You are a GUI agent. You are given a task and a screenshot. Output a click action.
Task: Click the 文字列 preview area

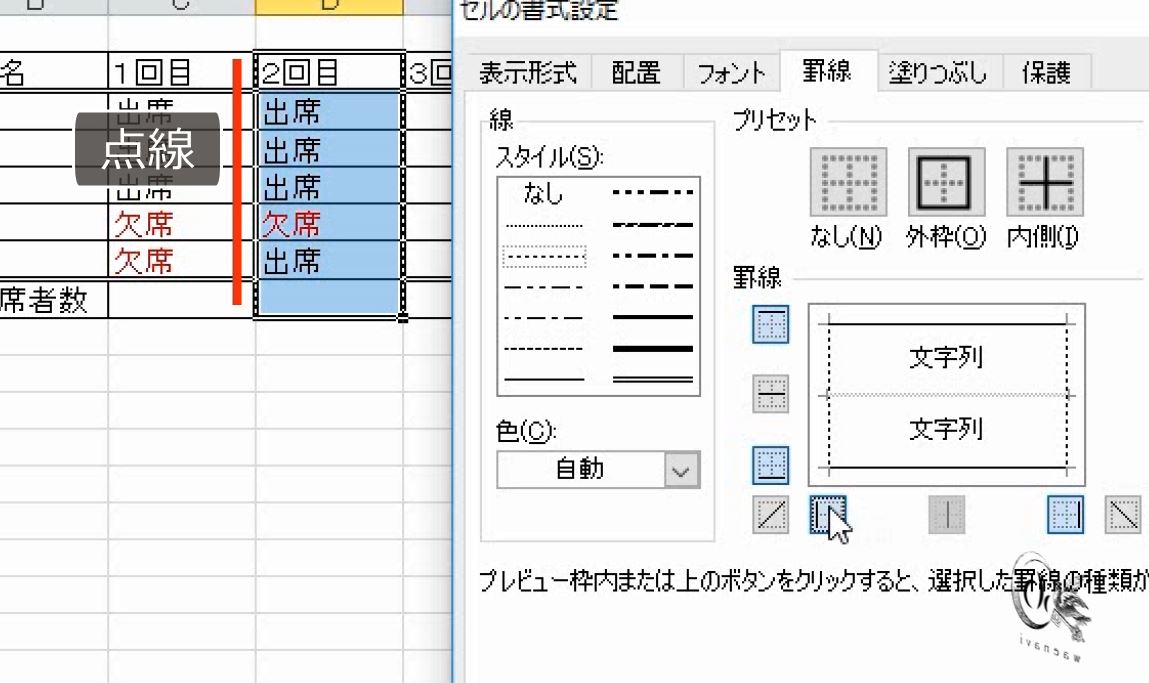[945, 358]
